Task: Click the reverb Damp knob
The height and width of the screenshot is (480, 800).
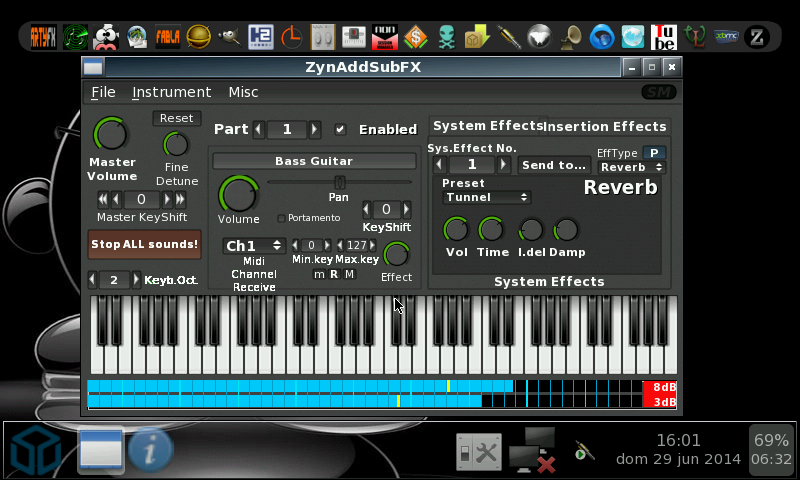Action: (x=566, y=230)
